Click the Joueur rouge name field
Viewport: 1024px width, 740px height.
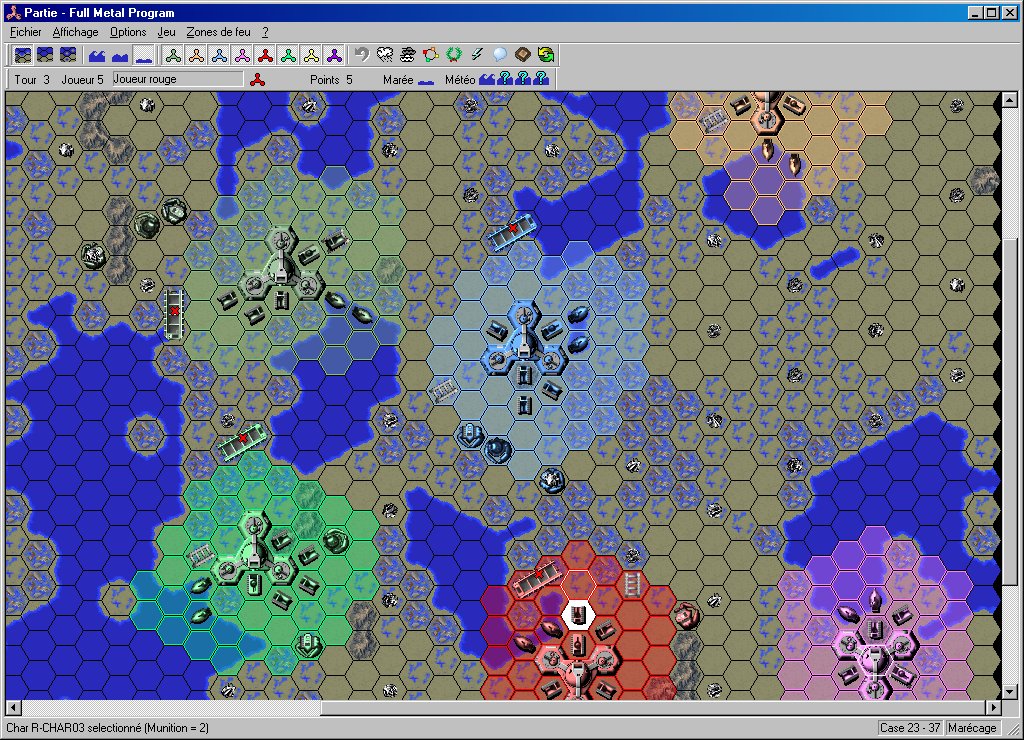click(177, 79)
